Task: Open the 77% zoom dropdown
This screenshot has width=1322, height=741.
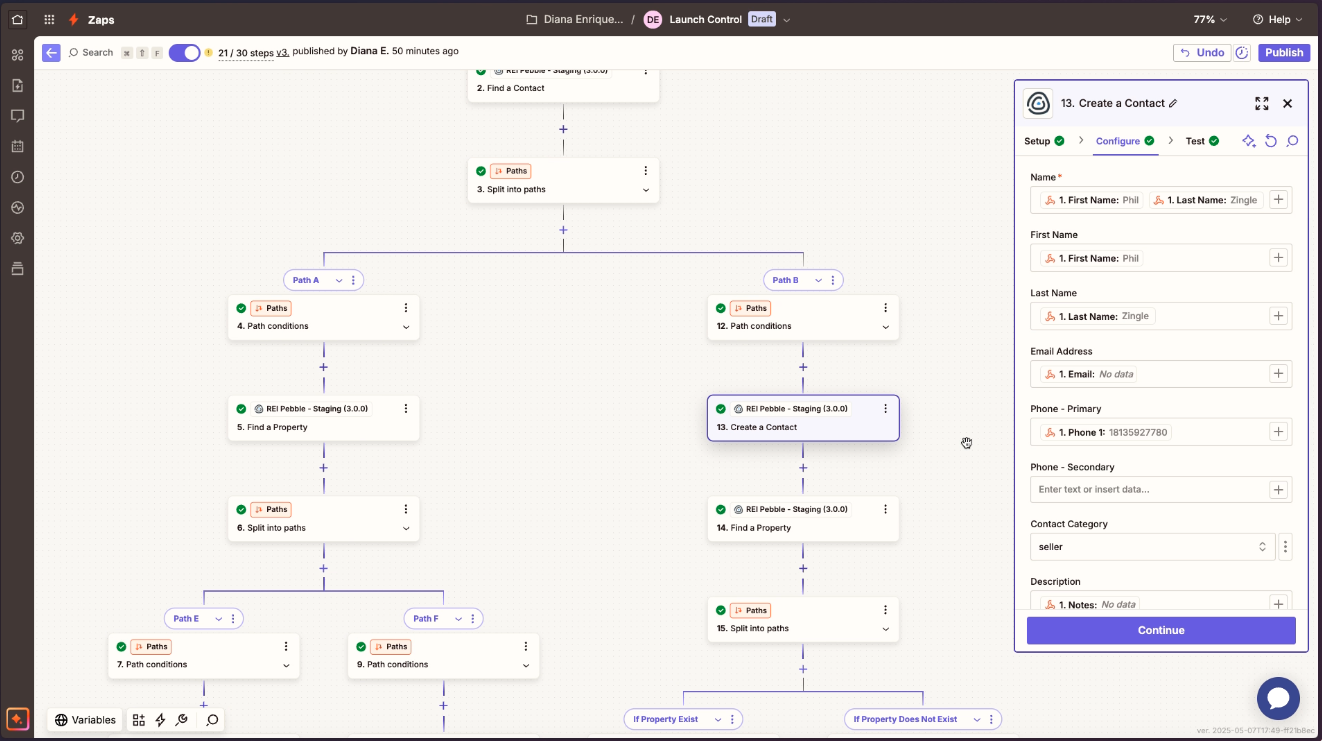Action: [x=1211, y=19]
